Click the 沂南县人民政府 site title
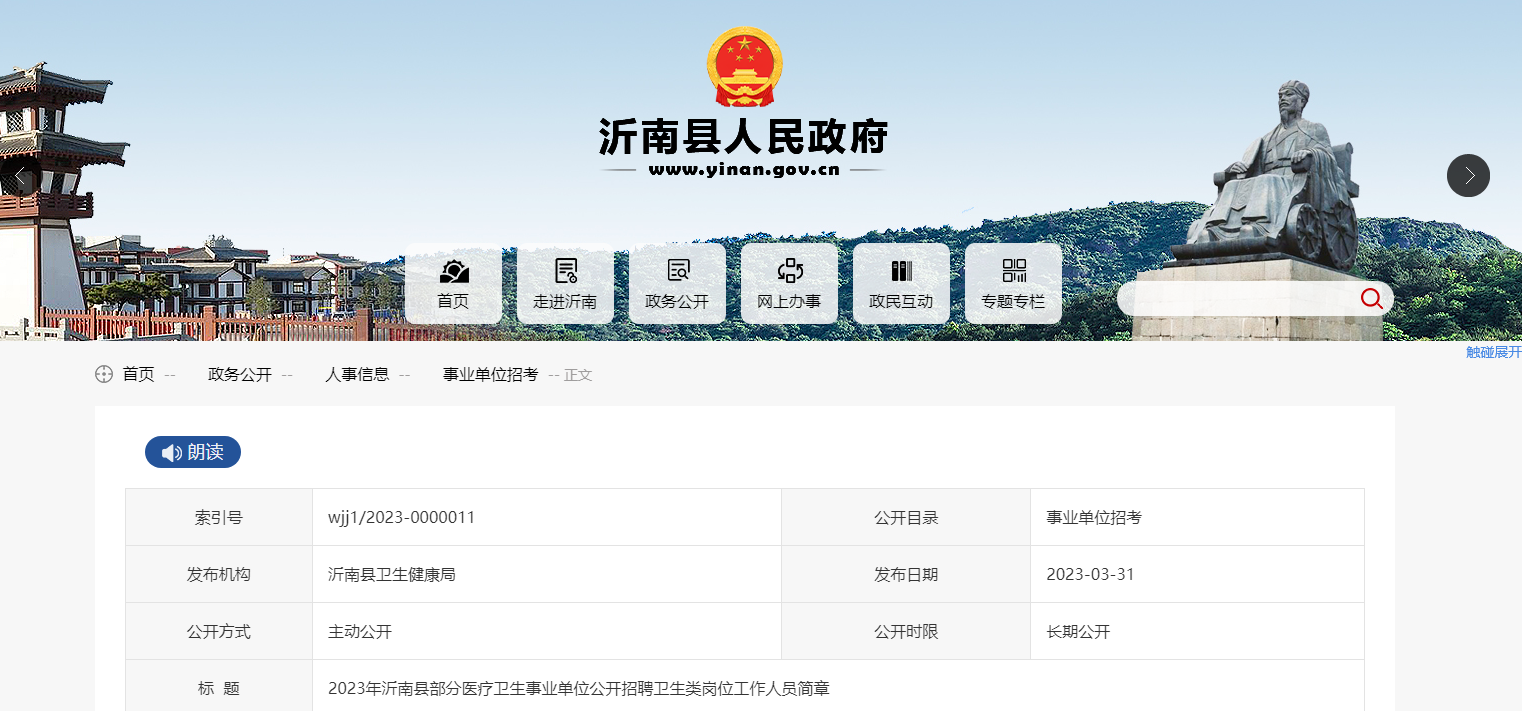 [743, 137]
